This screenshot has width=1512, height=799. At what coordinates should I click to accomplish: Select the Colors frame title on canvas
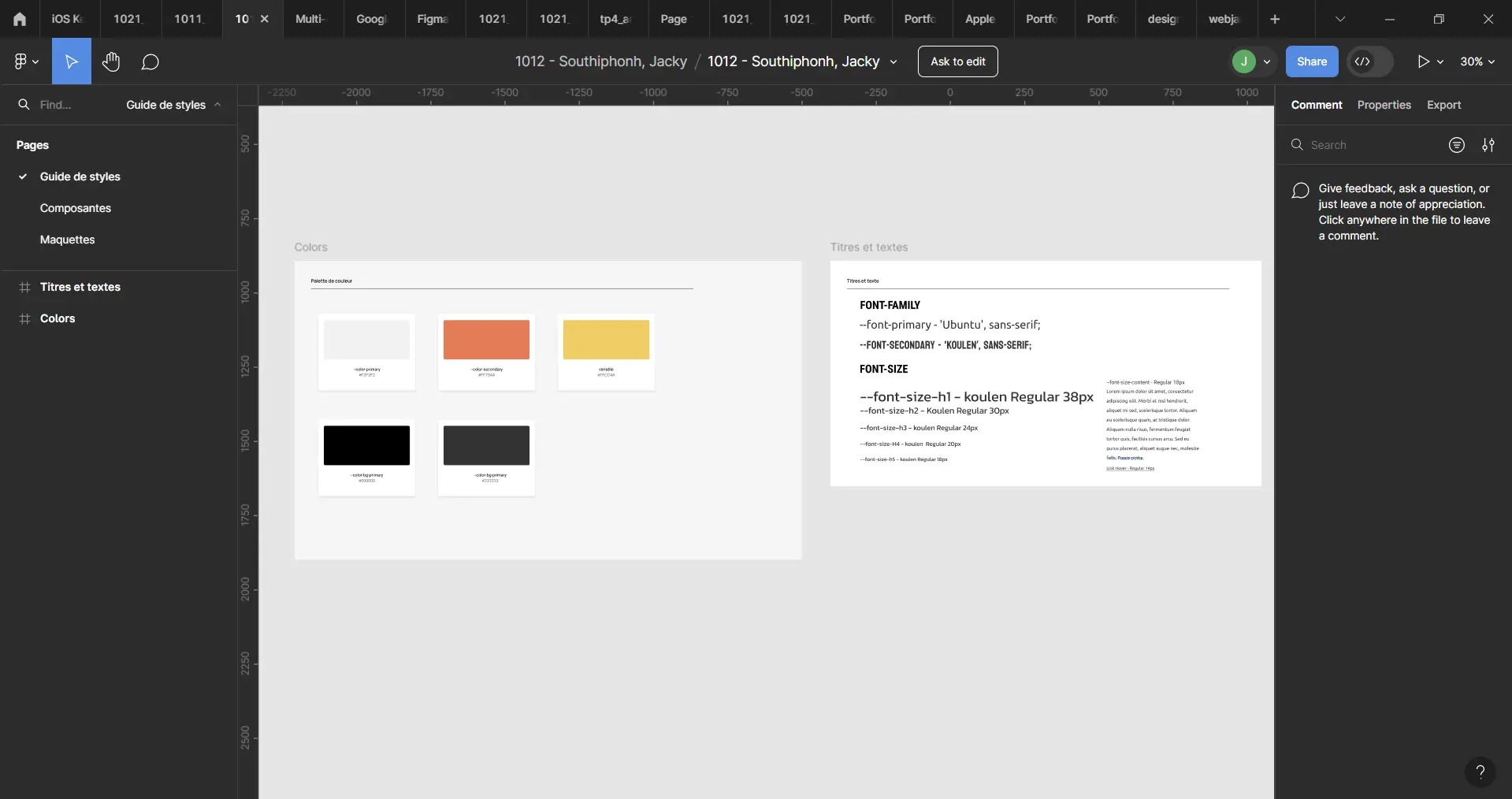click(310, 247)
